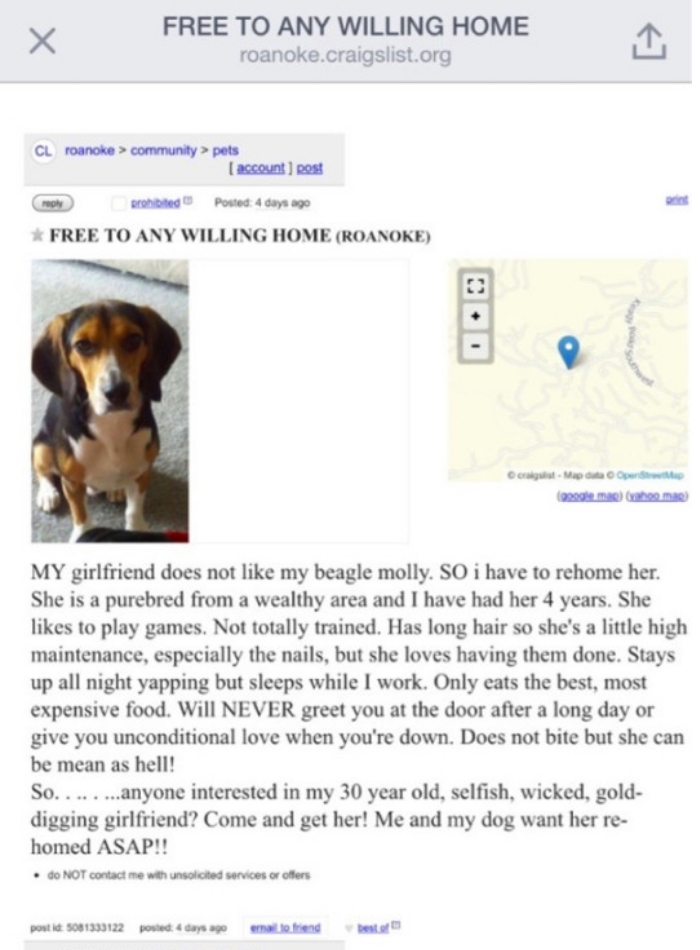
Task: Open the print link
Action: pyautogui.click(x=677, y=199)
